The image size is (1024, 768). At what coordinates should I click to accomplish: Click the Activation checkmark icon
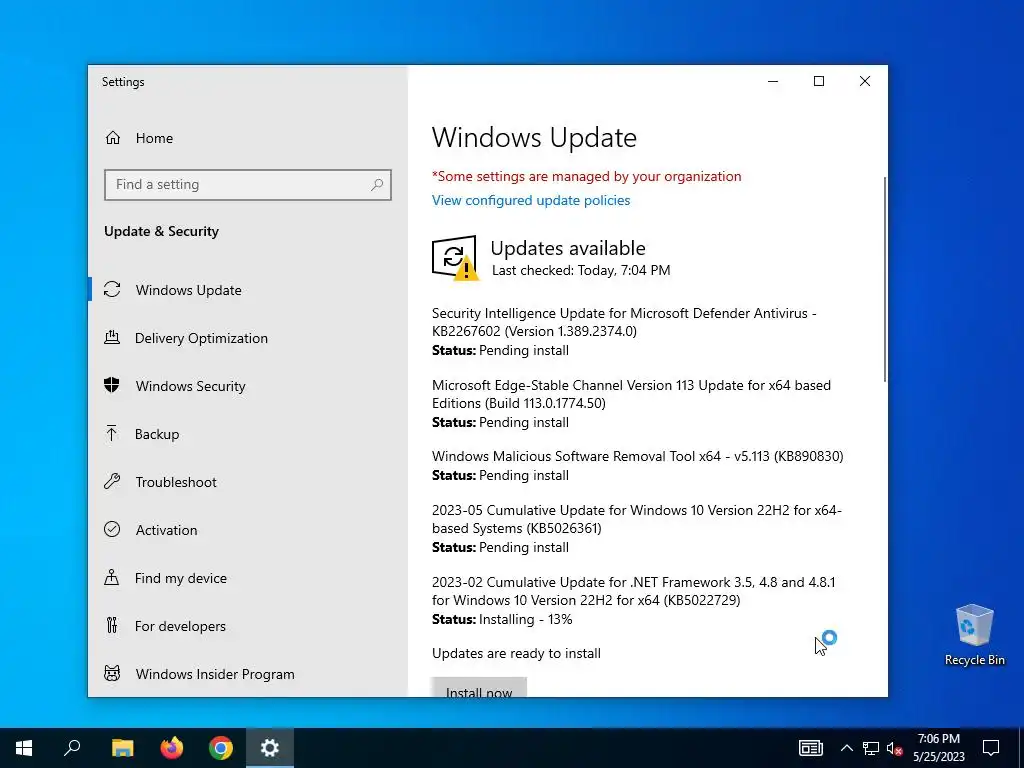[x=112, y=530]
